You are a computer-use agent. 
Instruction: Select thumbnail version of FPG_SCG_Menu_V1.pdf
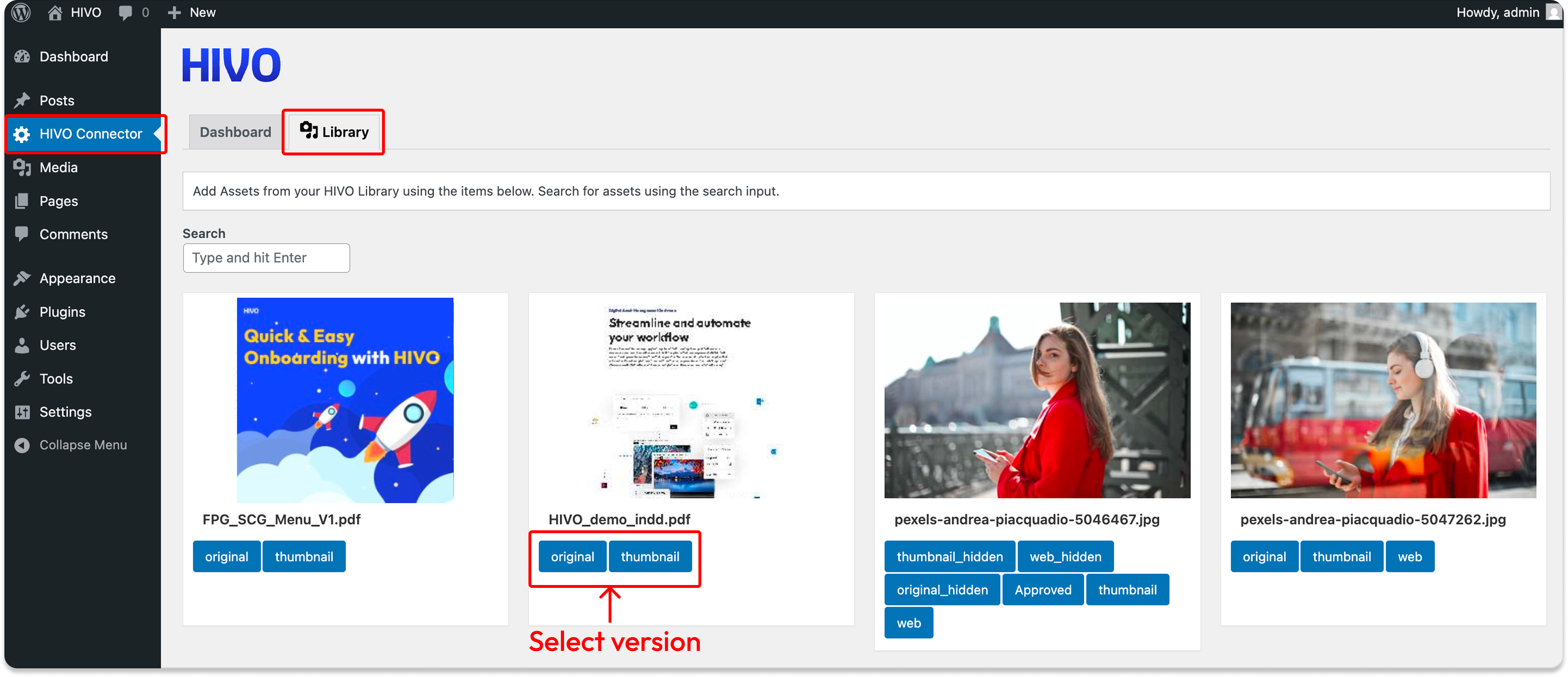tap(304, 557)
